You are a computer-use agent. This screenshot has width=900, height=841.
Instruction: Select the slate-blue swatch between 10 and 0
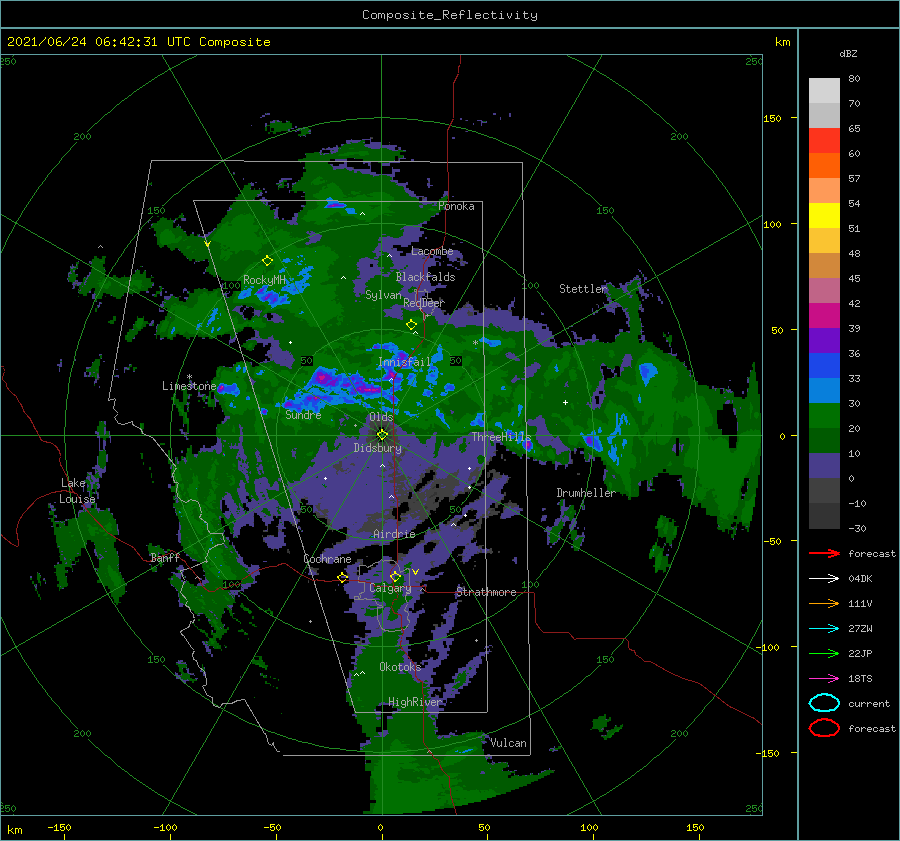[824, 466]
